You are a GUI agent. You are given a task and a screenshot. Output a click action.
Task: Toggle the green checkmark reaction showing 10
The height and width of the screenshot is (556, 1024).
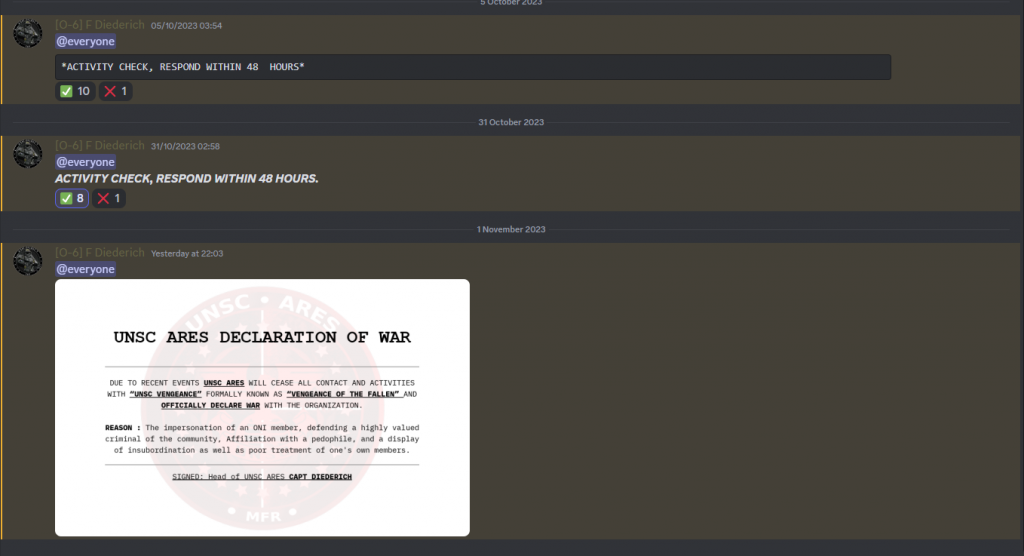tap(75, 91)
